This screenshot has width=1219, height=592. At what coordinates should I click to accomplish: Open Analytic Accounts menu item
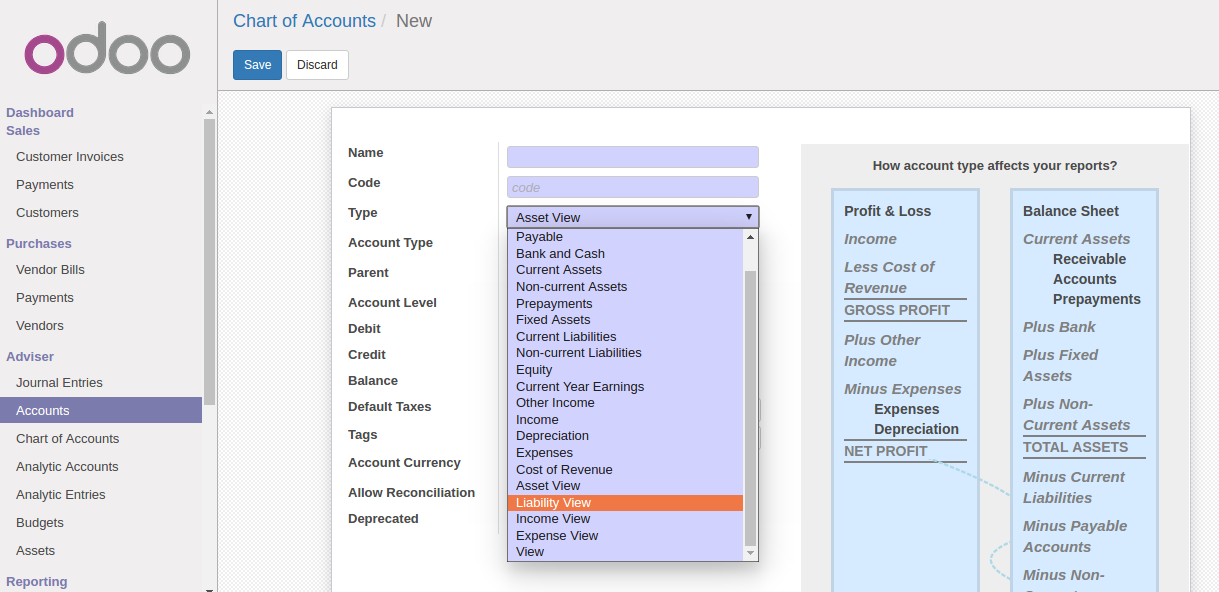point(67,467)
